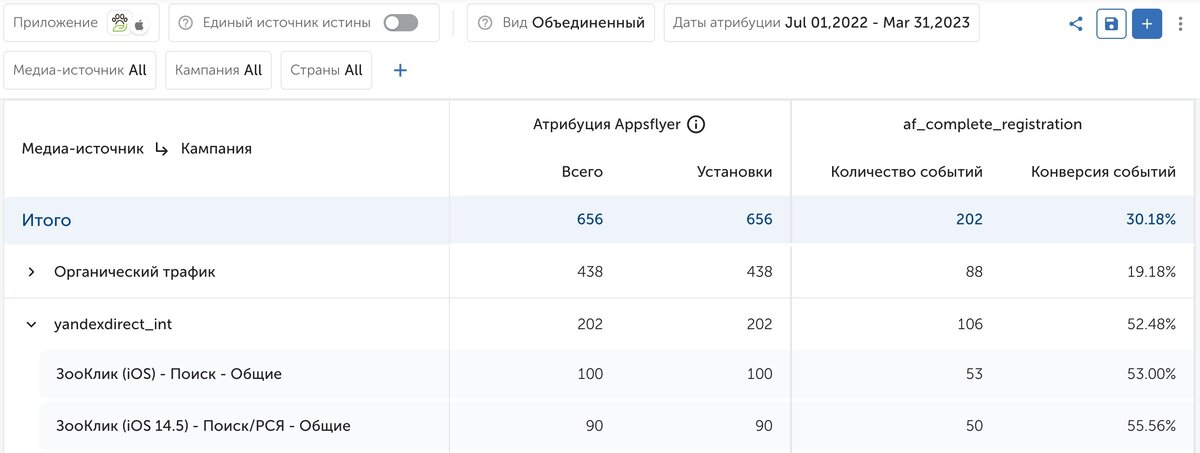Open the Кампания All filter
This screenshot has height=453, width=1200.
(218, 70)
